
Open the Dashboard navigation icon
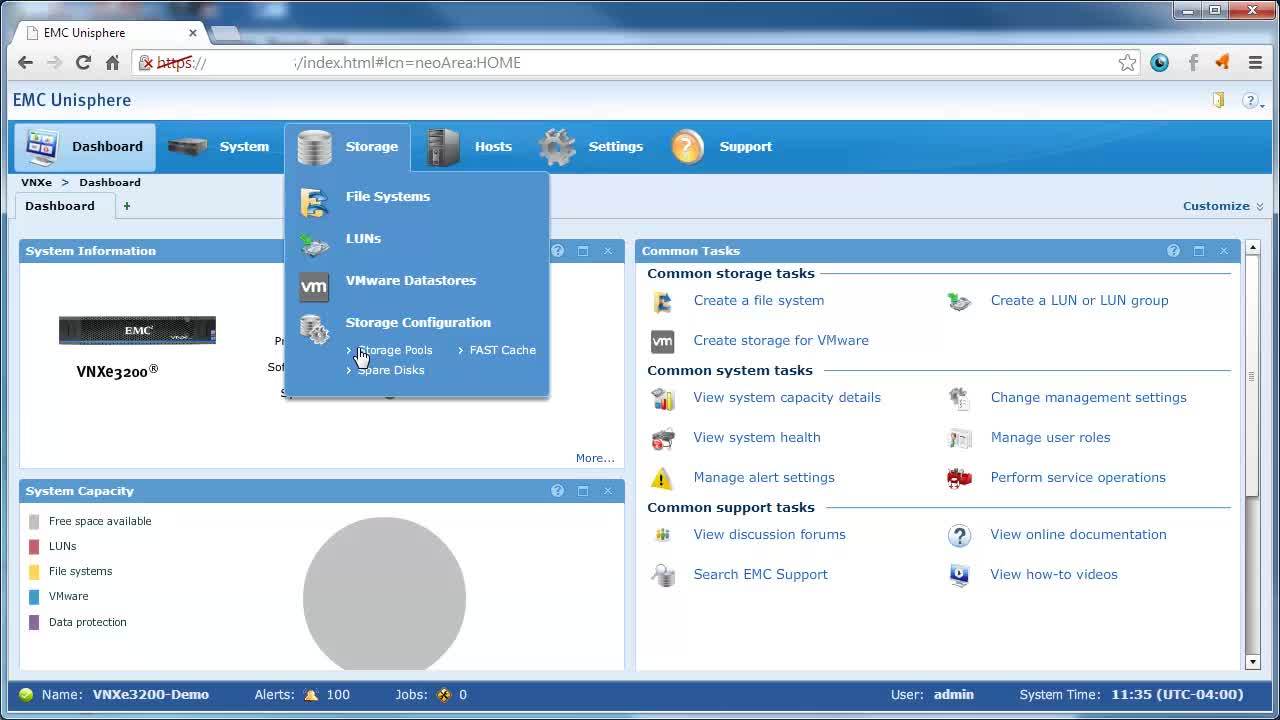(41, 147)
